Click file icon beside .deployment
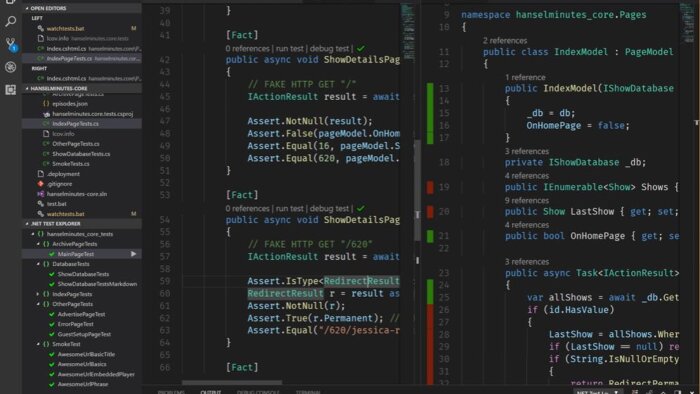 [41, 174]
